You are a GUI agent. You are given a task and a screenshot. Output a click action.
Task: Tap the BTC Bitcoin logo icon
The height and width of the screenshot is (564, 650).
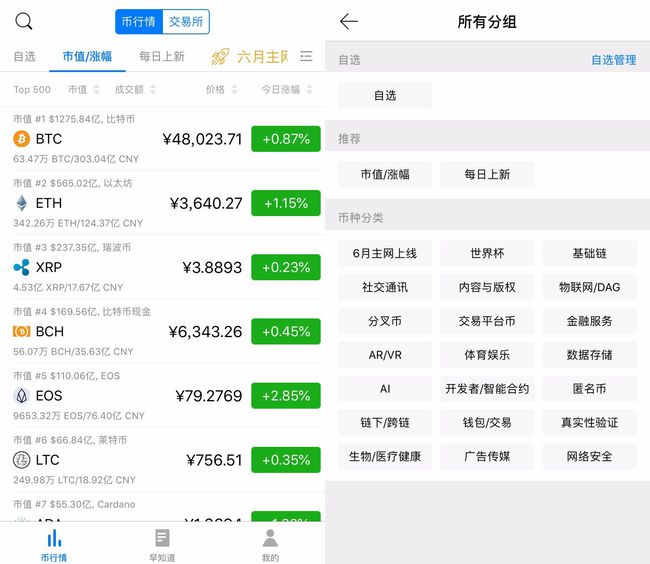[x=22, y=139]
